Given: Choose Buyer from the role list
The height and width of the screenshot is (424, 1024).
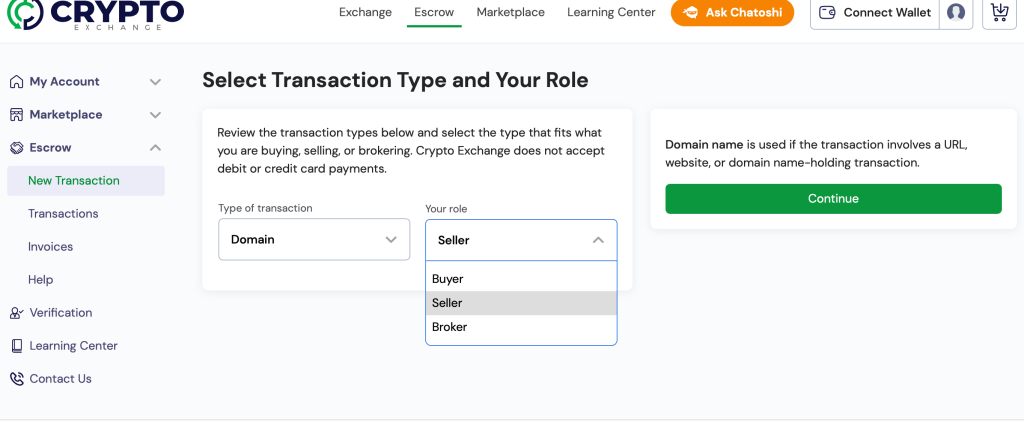Looking at the screenshot, I should (x=448, y=279).
